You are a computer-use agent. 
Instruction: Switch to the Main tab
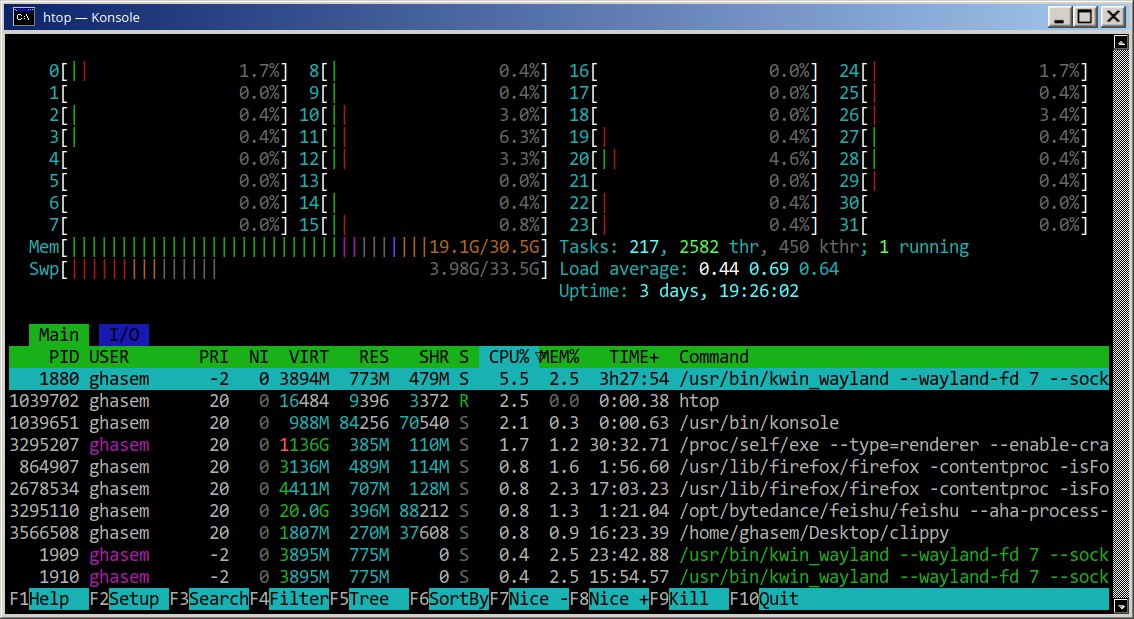pos(59,335)
